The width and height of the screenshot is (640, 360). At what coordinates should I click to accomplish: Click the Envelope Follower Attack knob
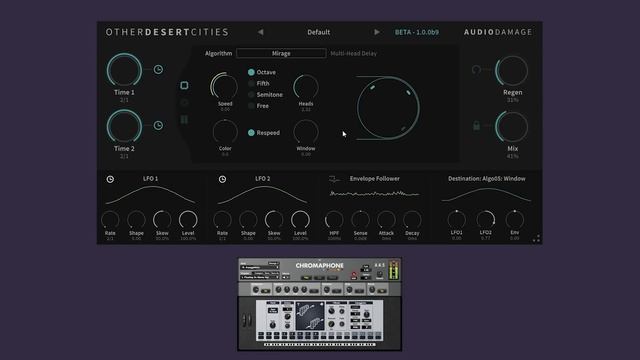(386, 220)
